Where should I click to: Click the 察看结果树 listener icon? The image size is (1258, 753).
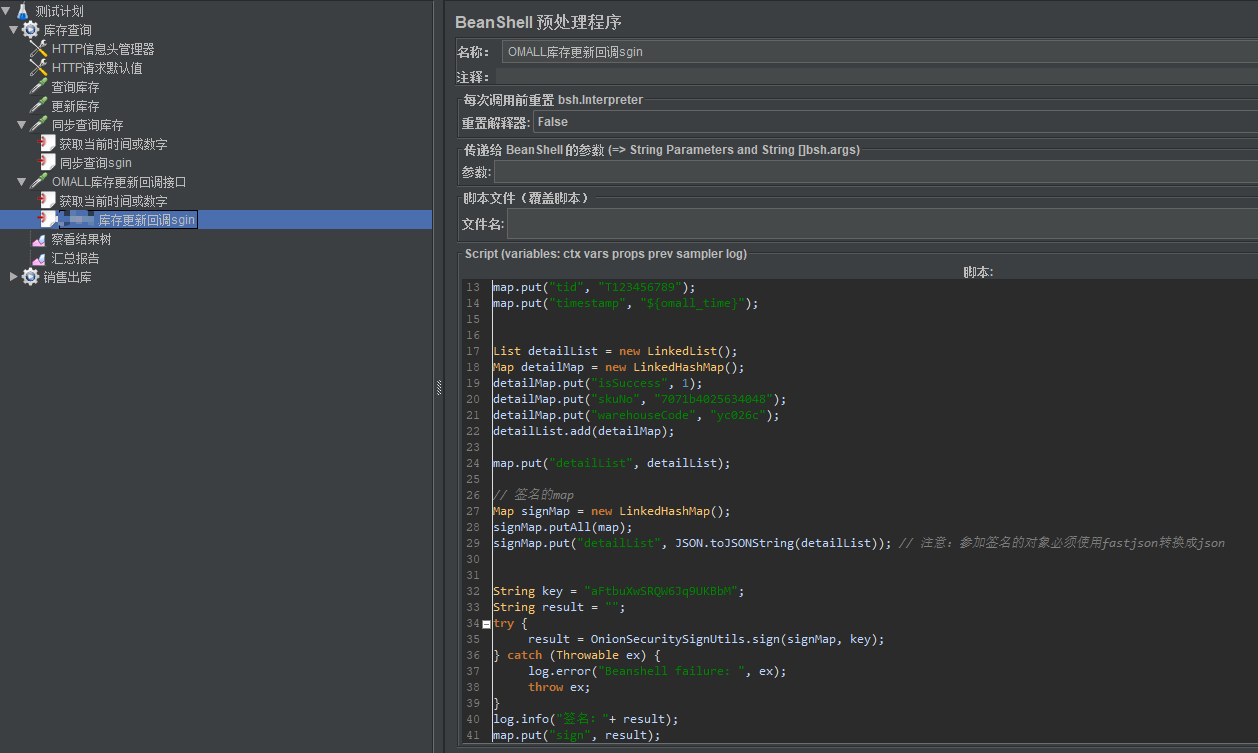click(x=38, y=239)
